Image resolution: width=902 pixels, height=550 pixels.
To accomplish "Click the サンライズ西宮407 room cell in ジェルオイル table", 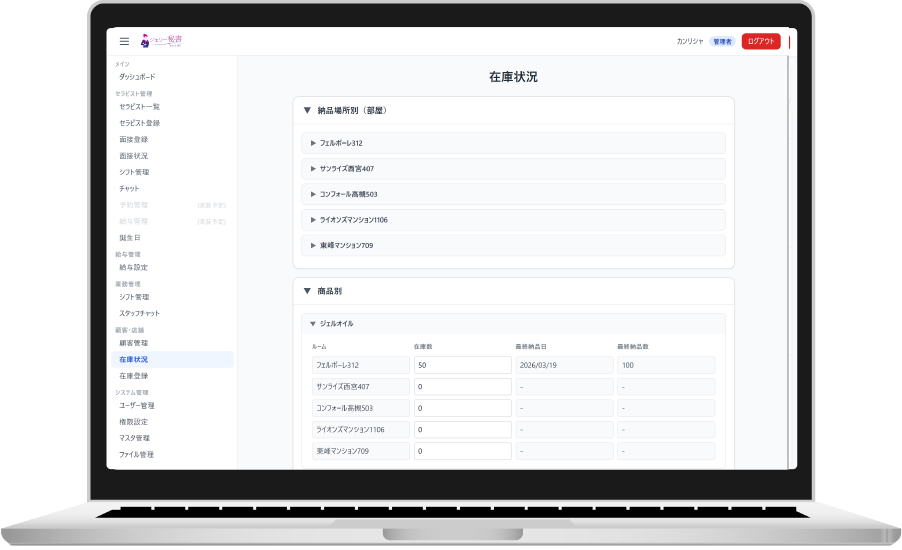I will coord(361,387).
